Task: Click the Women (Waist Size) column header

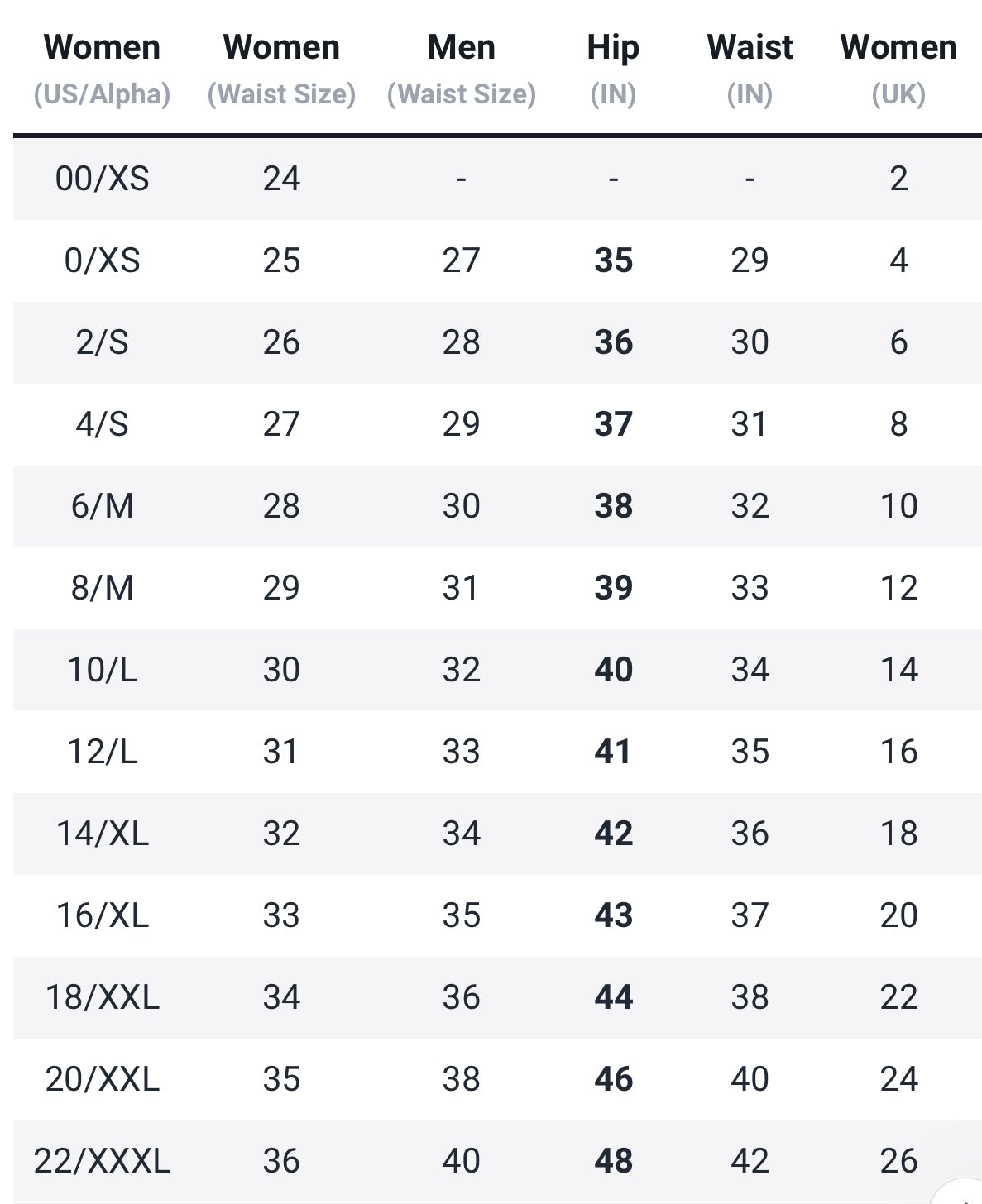Action: pos(281,69)
